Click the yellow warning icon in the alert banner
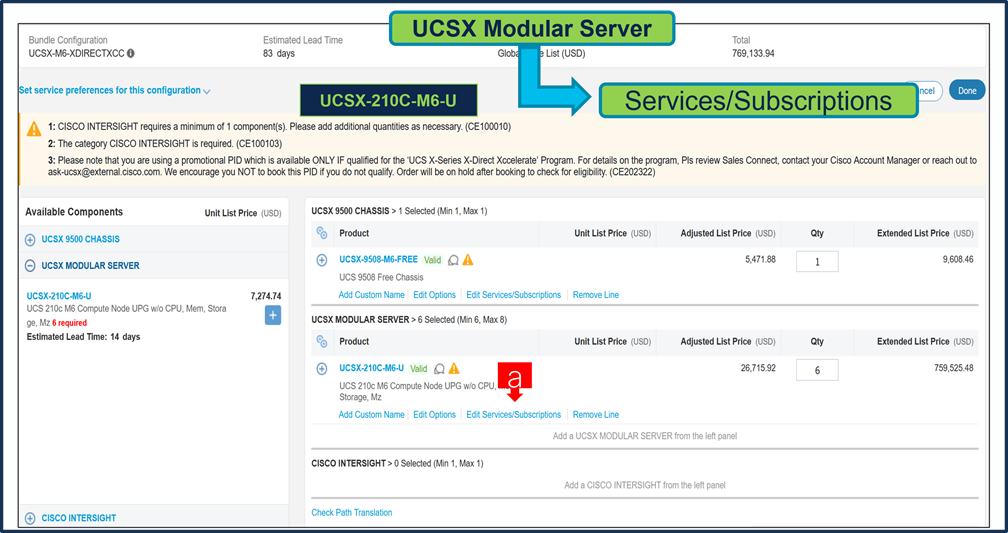Viewport: 1008px width, 533px height. (x=34, y=129)
